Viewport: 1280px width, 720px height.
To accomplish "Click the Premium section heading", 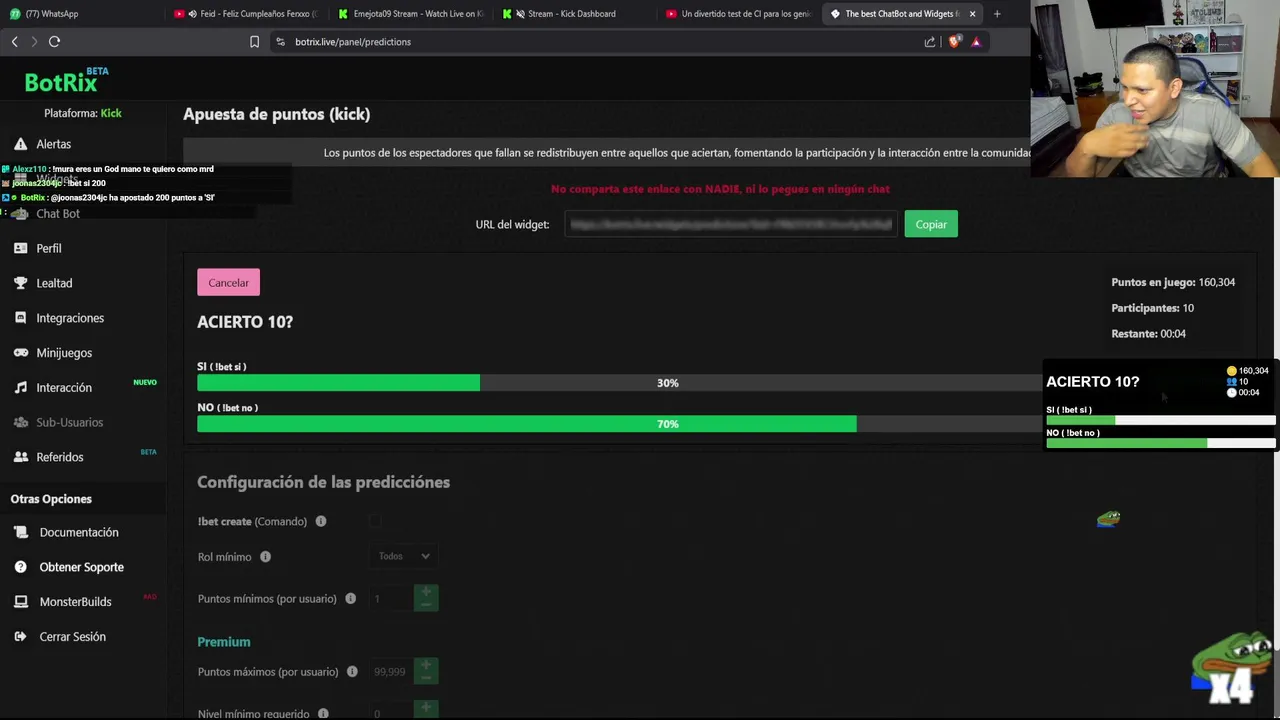I will 224,642.
